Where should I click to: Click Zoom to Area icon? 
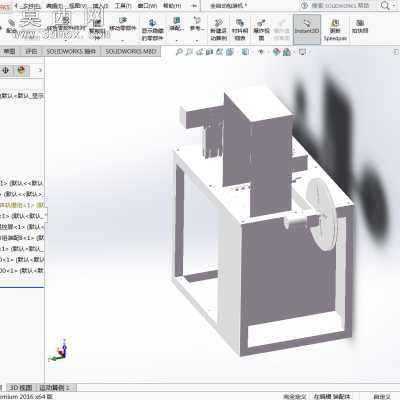(189, 52)
